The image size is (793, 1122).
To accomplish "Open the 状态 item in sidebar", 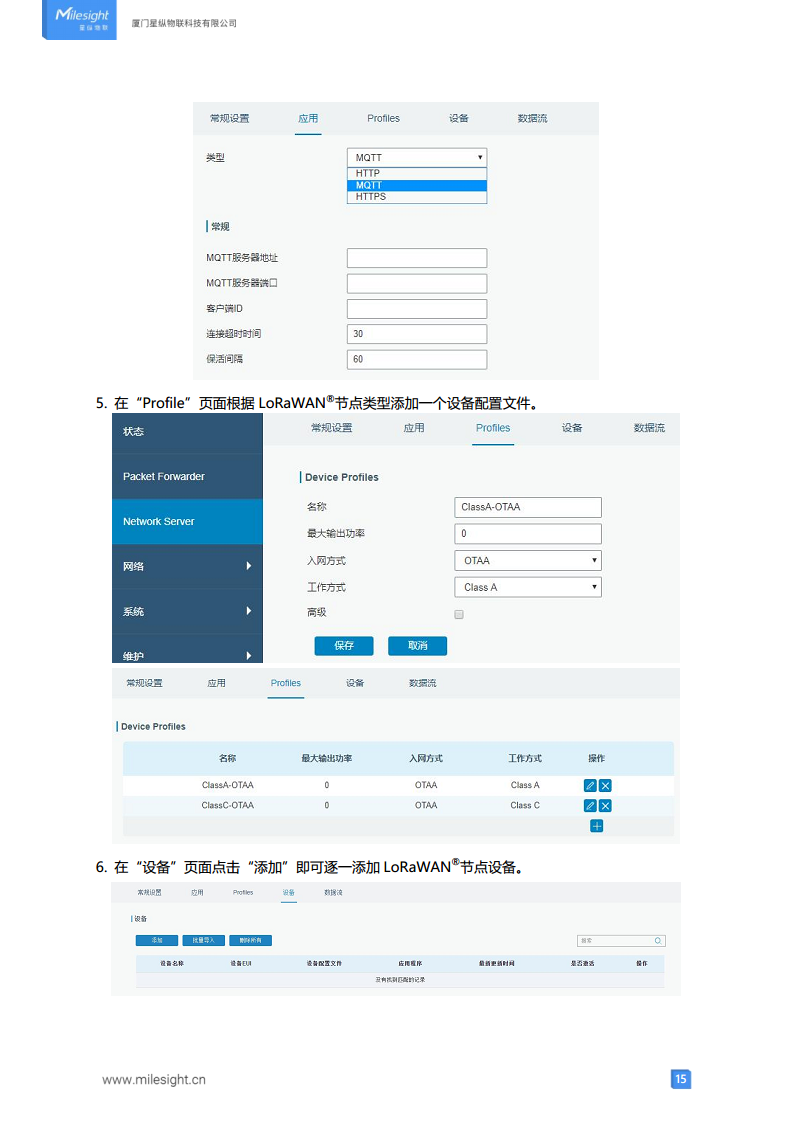I will point(188,431).
